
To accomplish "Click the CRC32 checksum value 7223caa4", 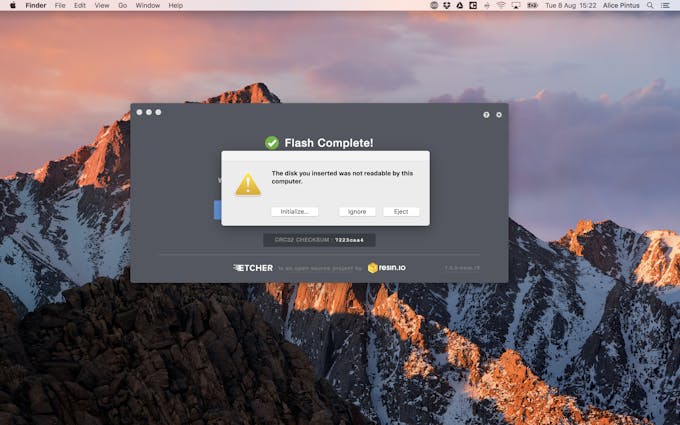I will tap(349, 240).
